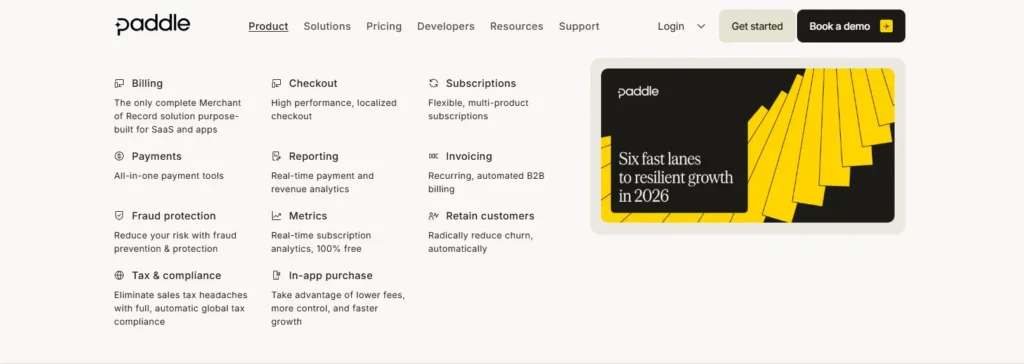Open the Invoicing product link
This screenshot has width=1024, height=364.
469,156
